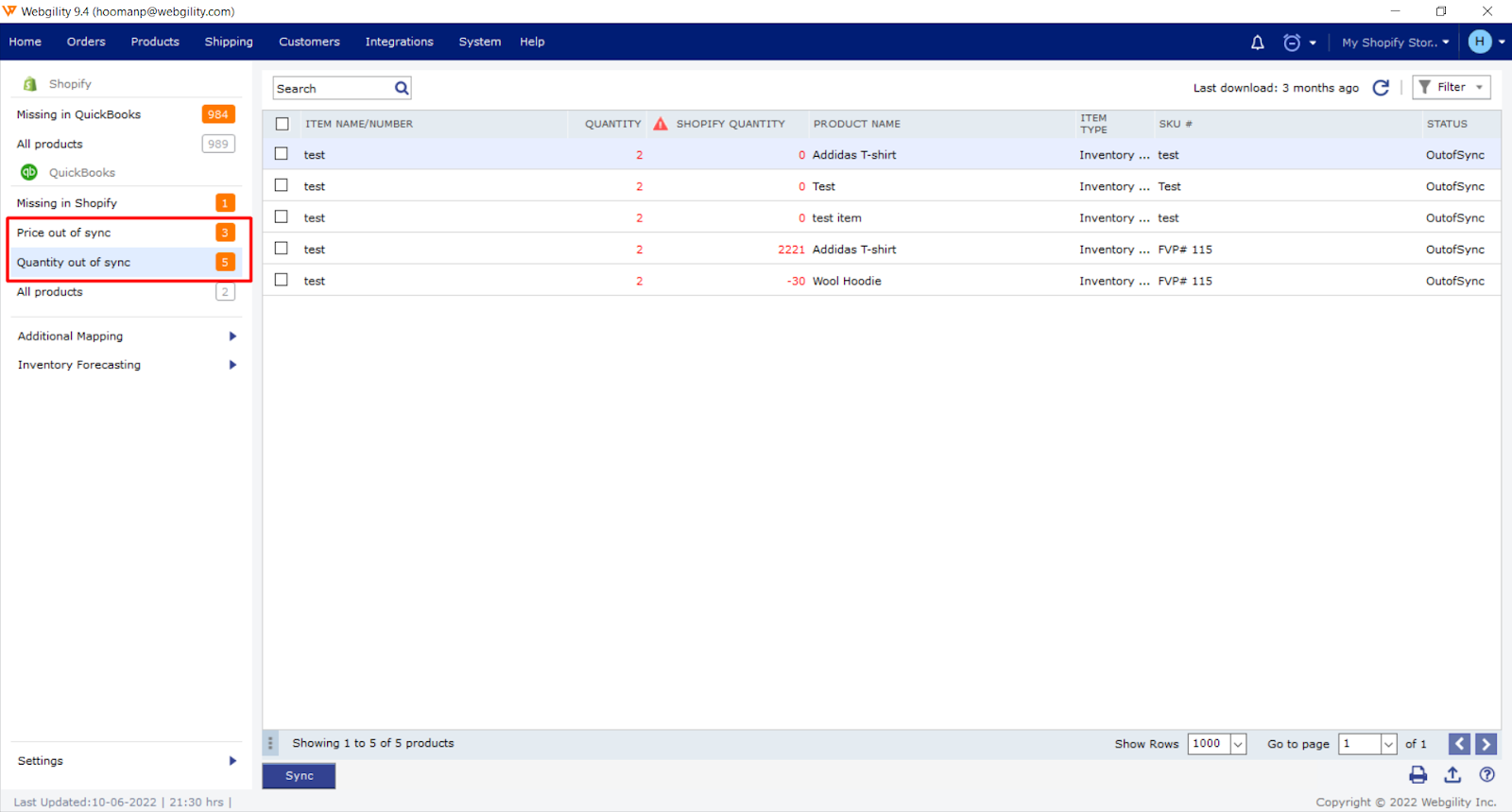Click the search magnifier icon
1512x812 pixels.
[402, 88]
